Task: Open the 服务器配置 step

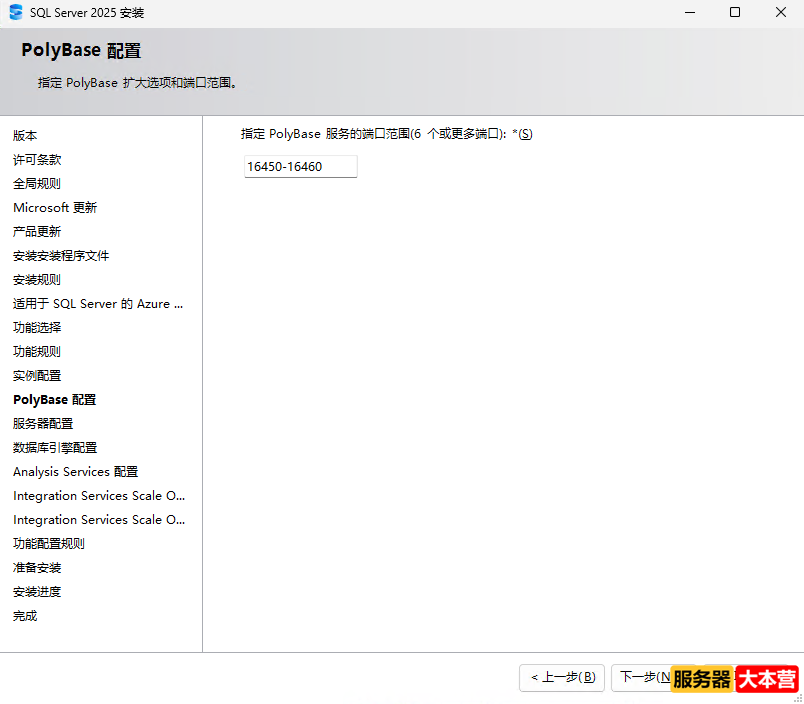Action: pyautogui.click(x=42, y=423)
